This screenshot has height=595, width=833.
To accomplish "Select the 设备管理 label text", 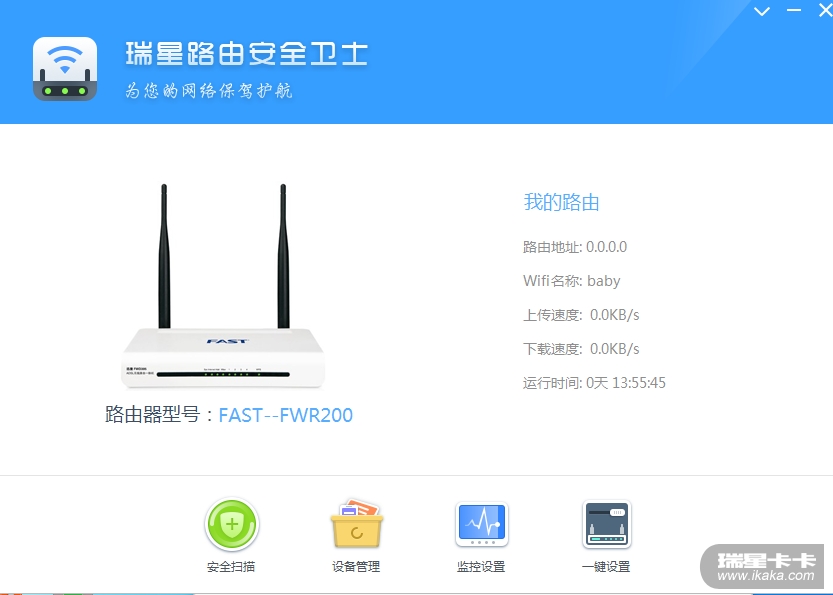I will 356,567.
